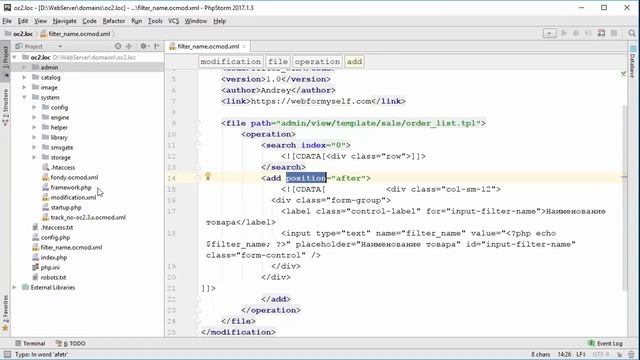Toggle the TODO tool window button
Screen dimensions: 640x360
(x=71, y=343)
